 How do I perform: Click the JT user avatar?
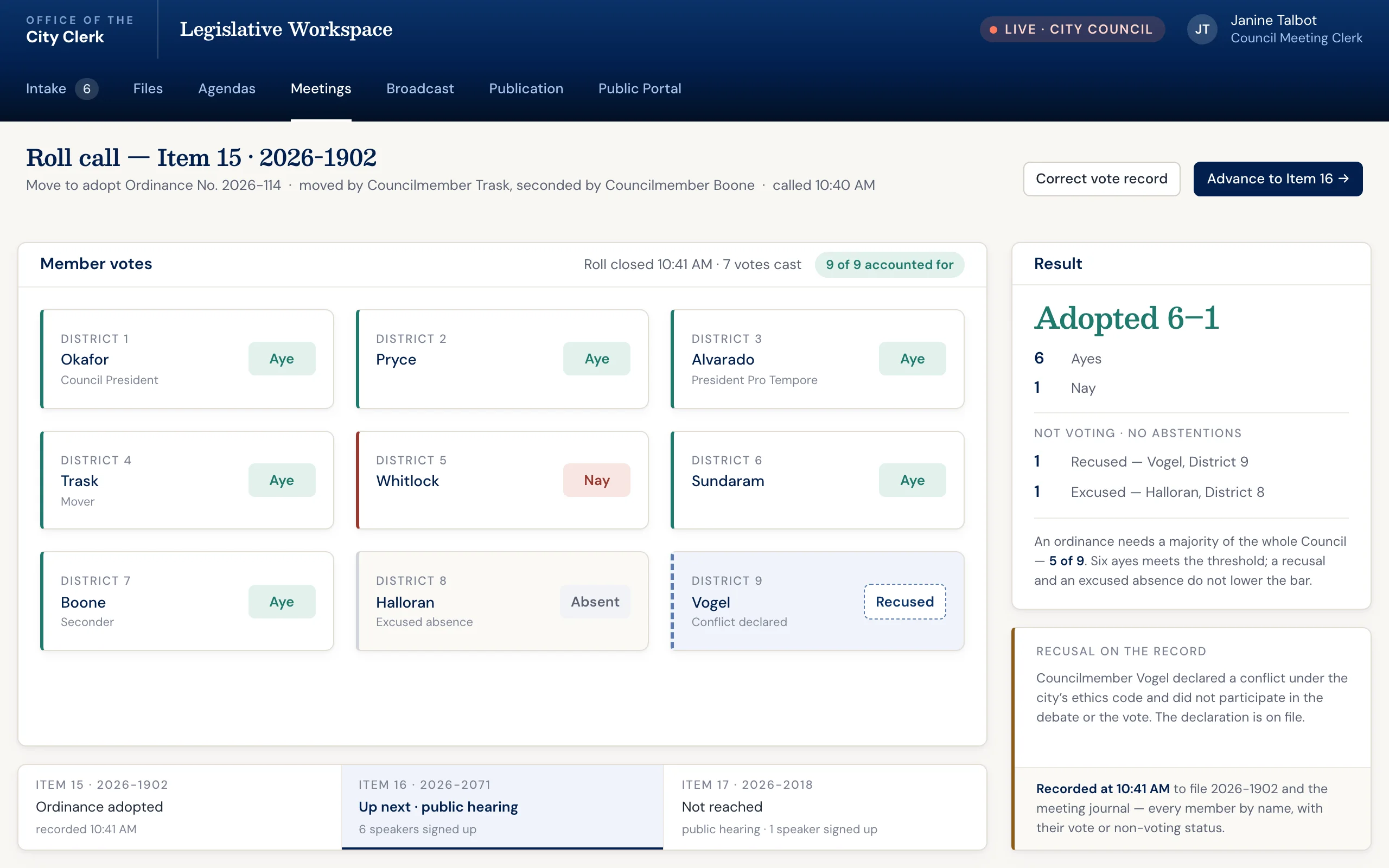(1202, 29)
